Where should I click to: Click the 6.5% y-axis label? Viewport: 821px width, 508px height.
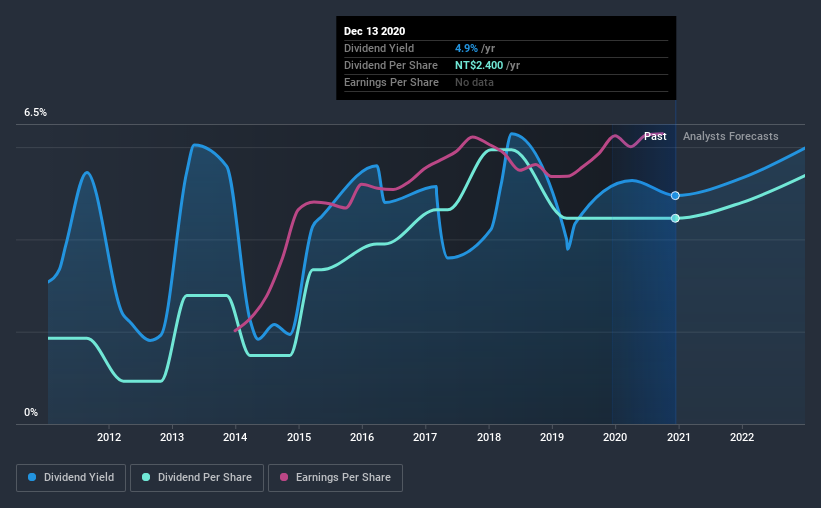(x=35, y=113)
